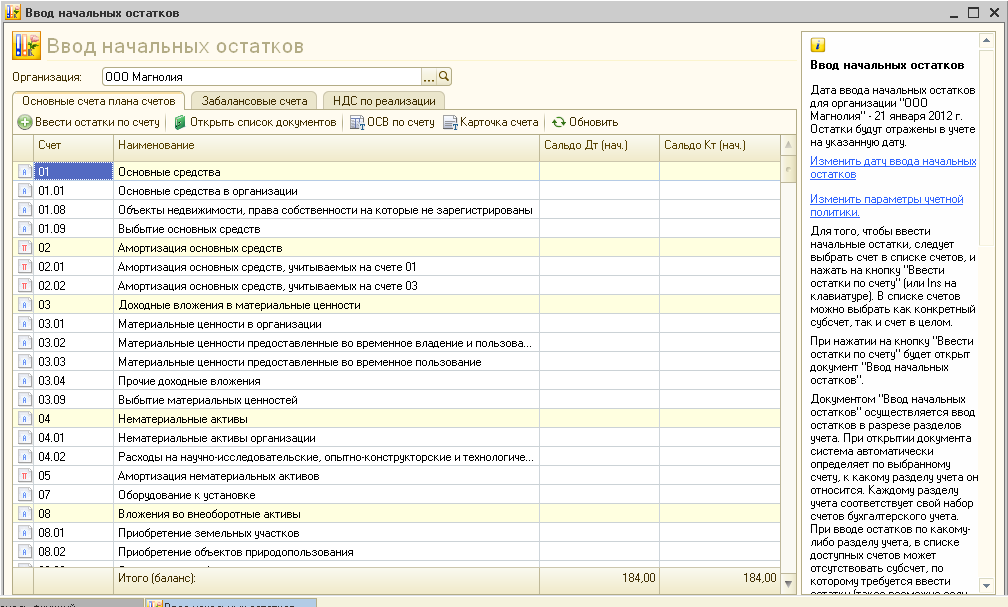Click the account icon of row 07
The width and height of the screenshot is (1008, 607).
(x=24, y=494)
